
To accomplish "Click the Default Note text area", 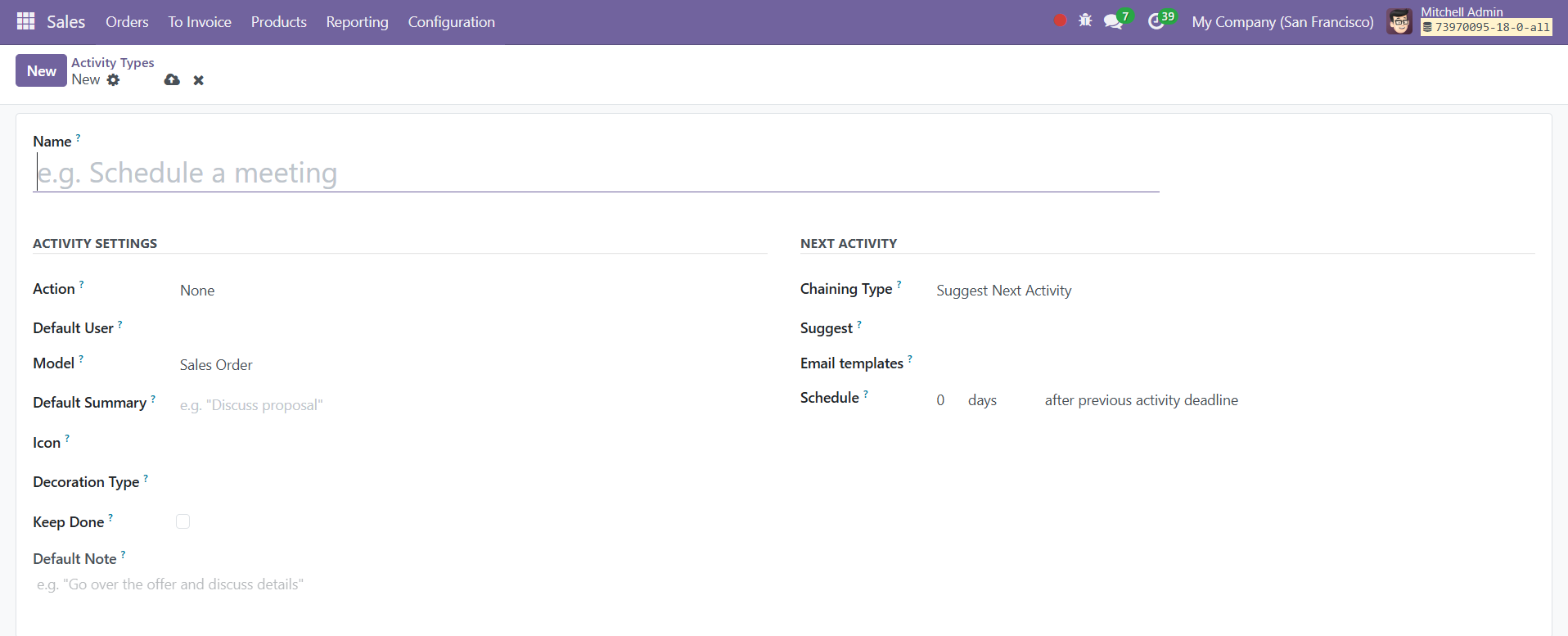I will click(x=400, y=584).
